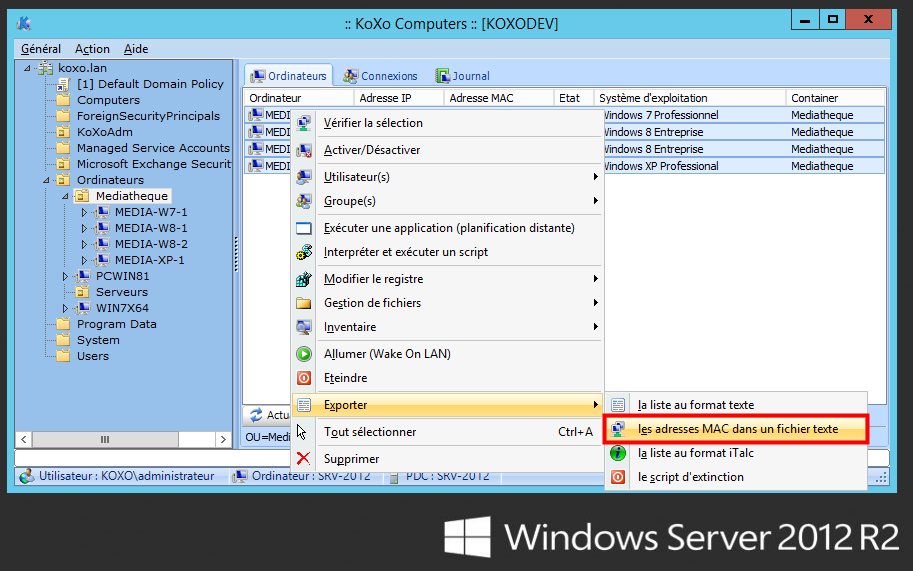Expand the MEDIA-W8-1 tree node
Screen dimensions: 913x571
(x=84, y=228)
